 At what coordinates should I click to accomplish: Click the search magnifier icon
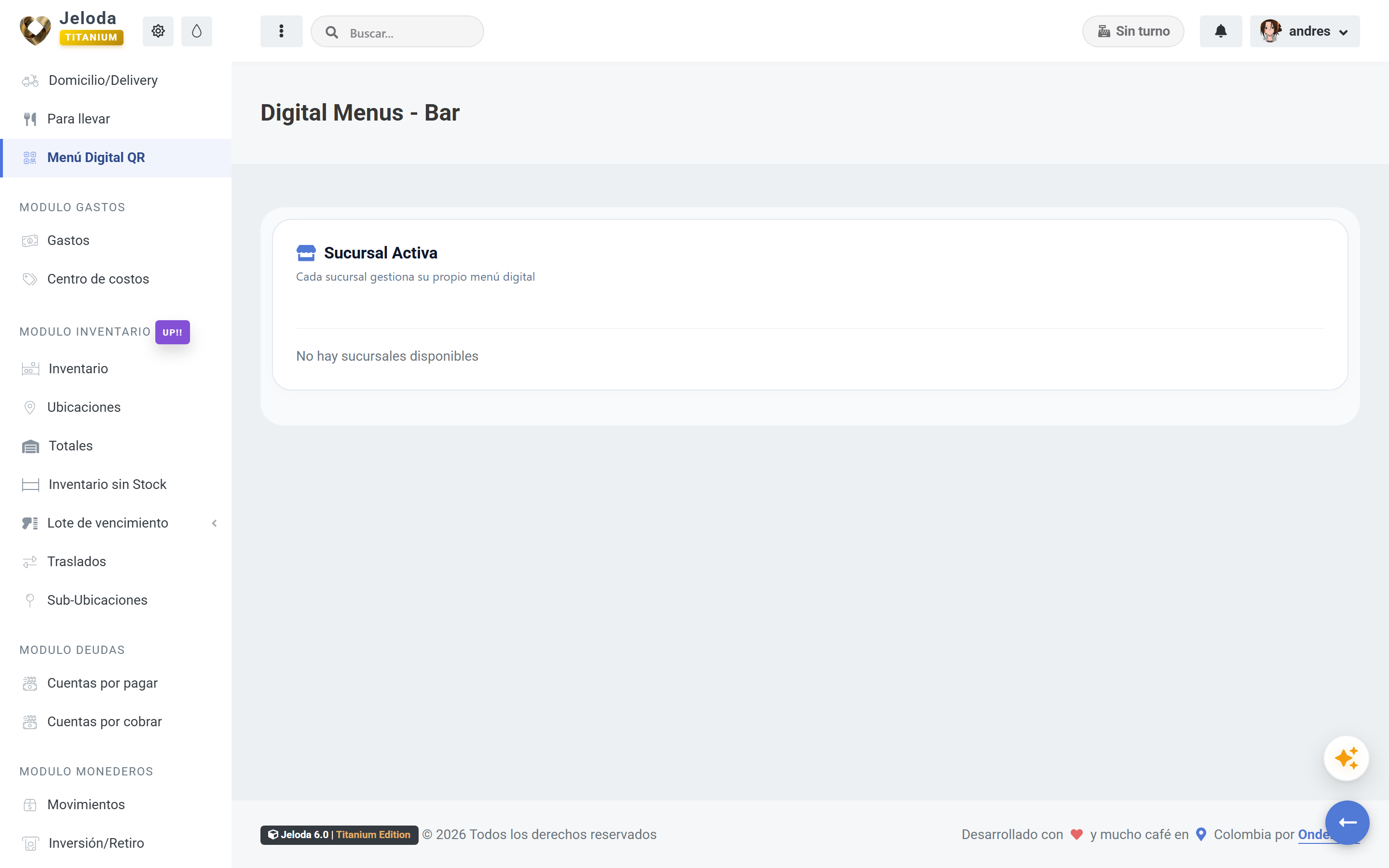tap(332, 32)
